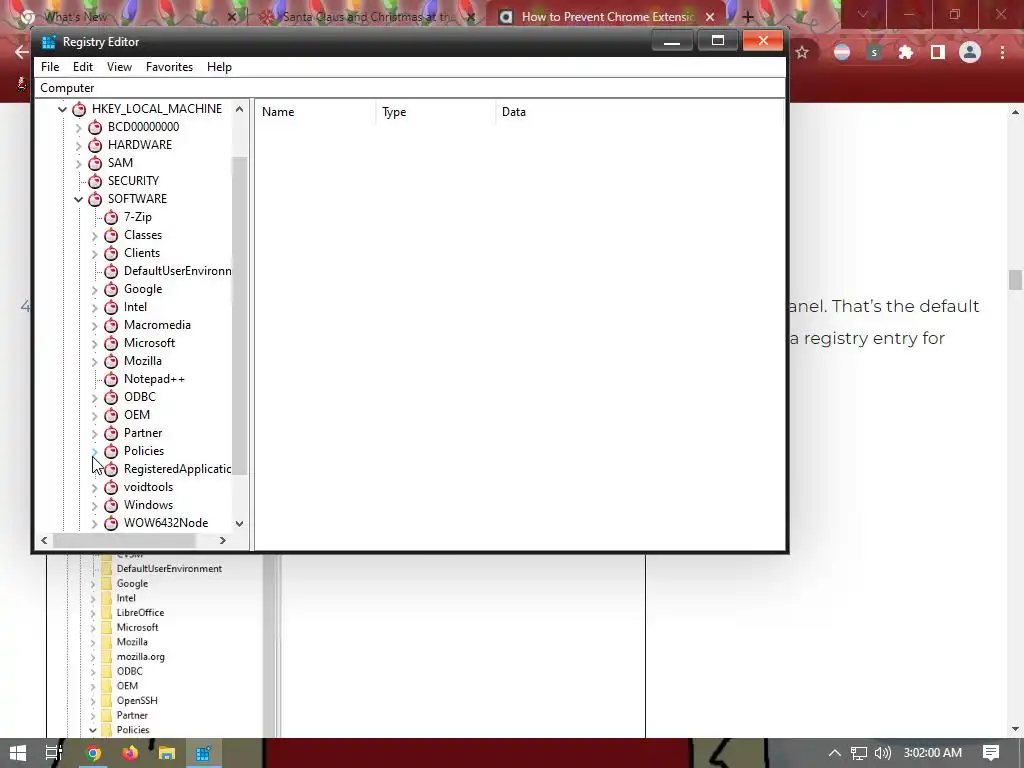Collapse the SOFTWARE key
Screen dimensions: 1024x768
point(78,199)
